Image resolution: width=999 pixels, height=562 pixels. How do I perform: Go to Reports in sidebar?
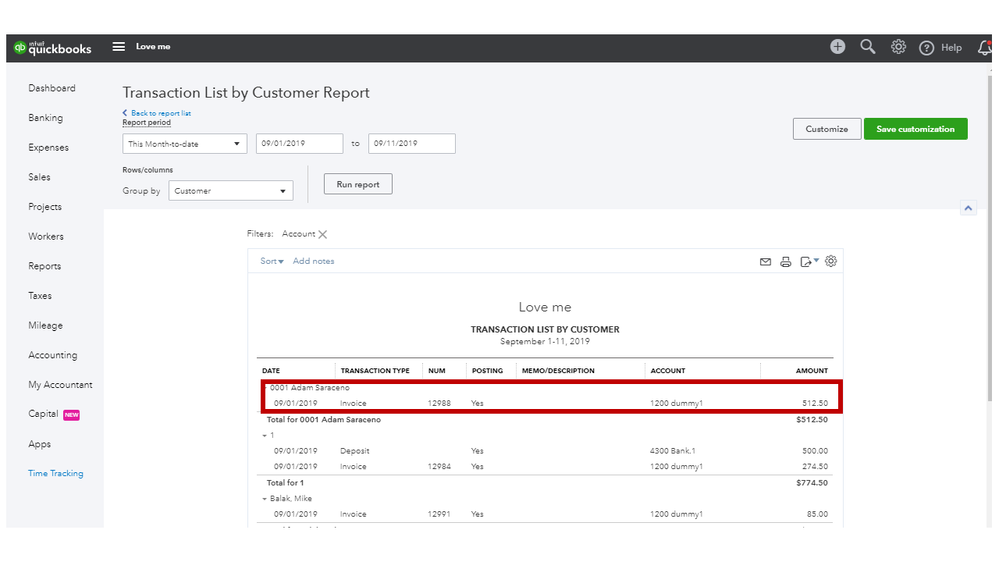(45, 266)
